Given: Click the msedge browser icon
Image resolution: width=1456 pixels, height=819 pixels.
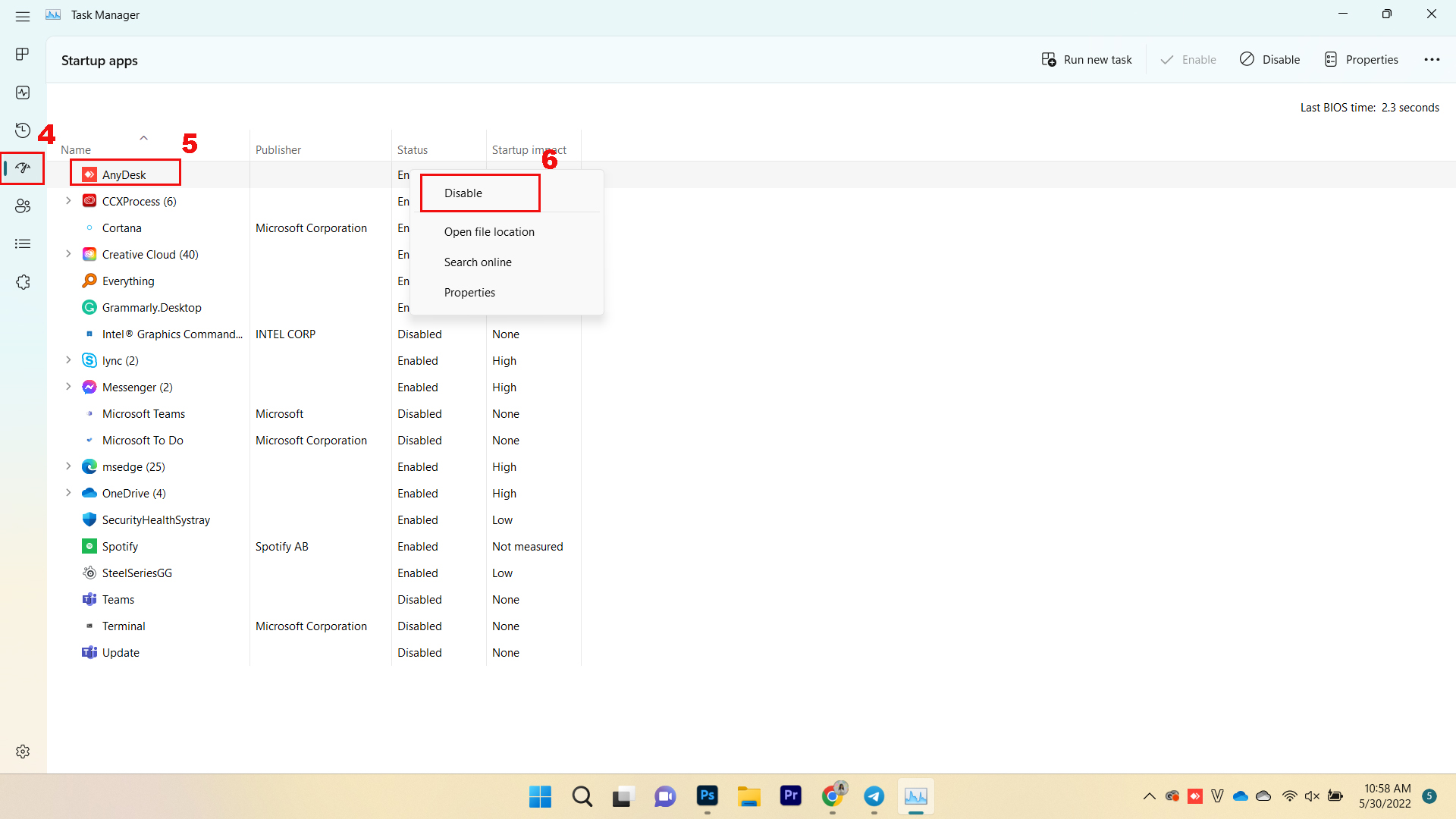Looking at the screenshot, I should [x=89, y=466].
